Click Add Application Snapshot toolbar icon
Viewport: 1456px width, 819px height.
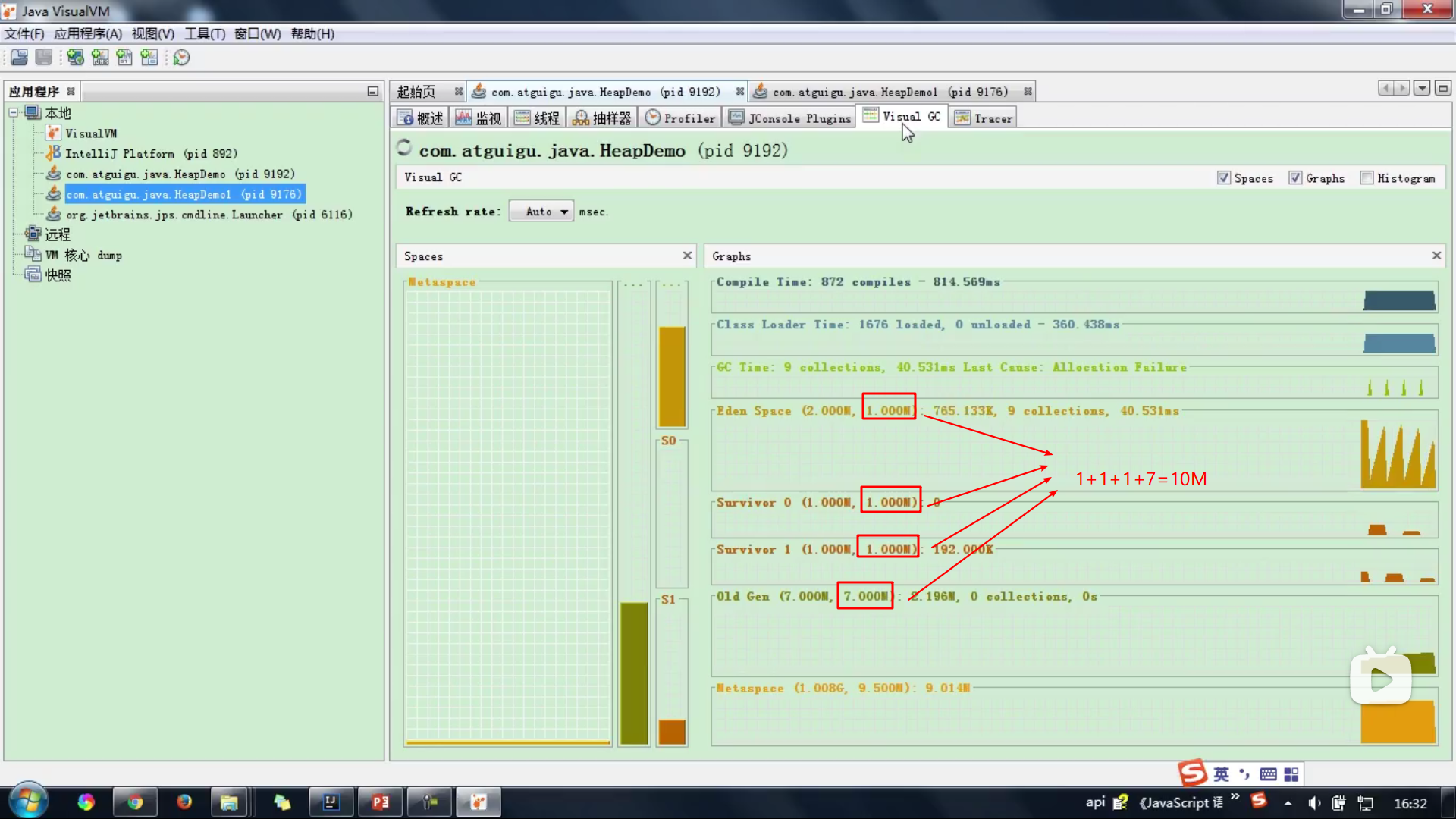pyautogui.click(x=149, y=58)
